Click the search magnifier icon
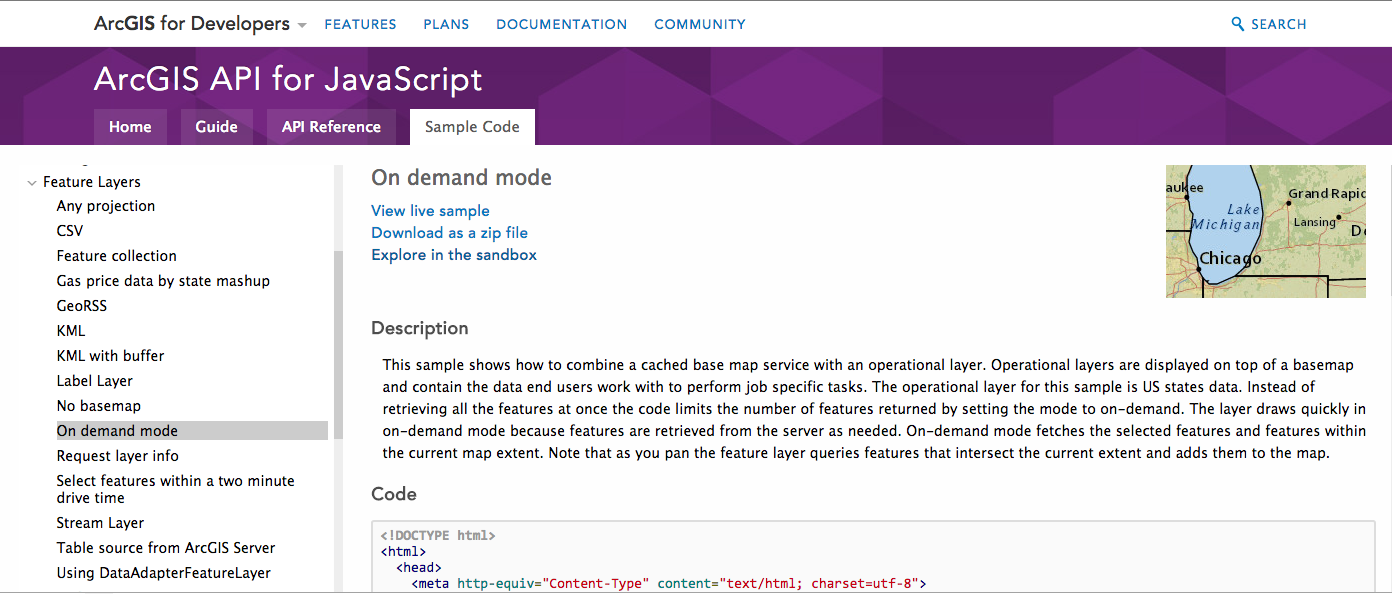The image size is (1392, 594). click(1238, 24)
